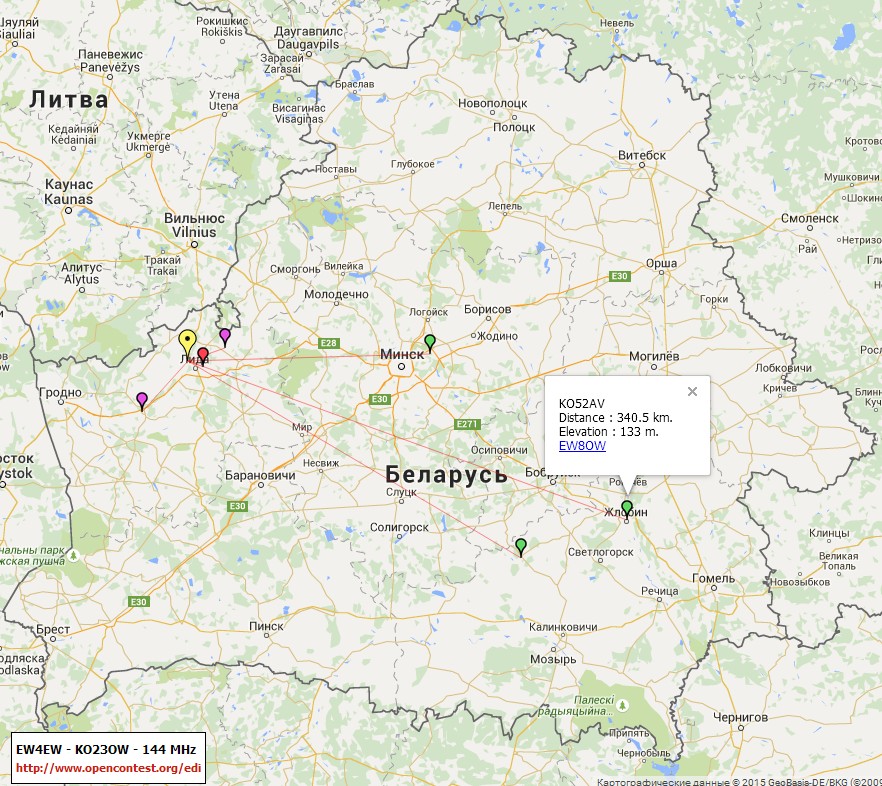Click the Витебск city label

click(x=642, y=155)
